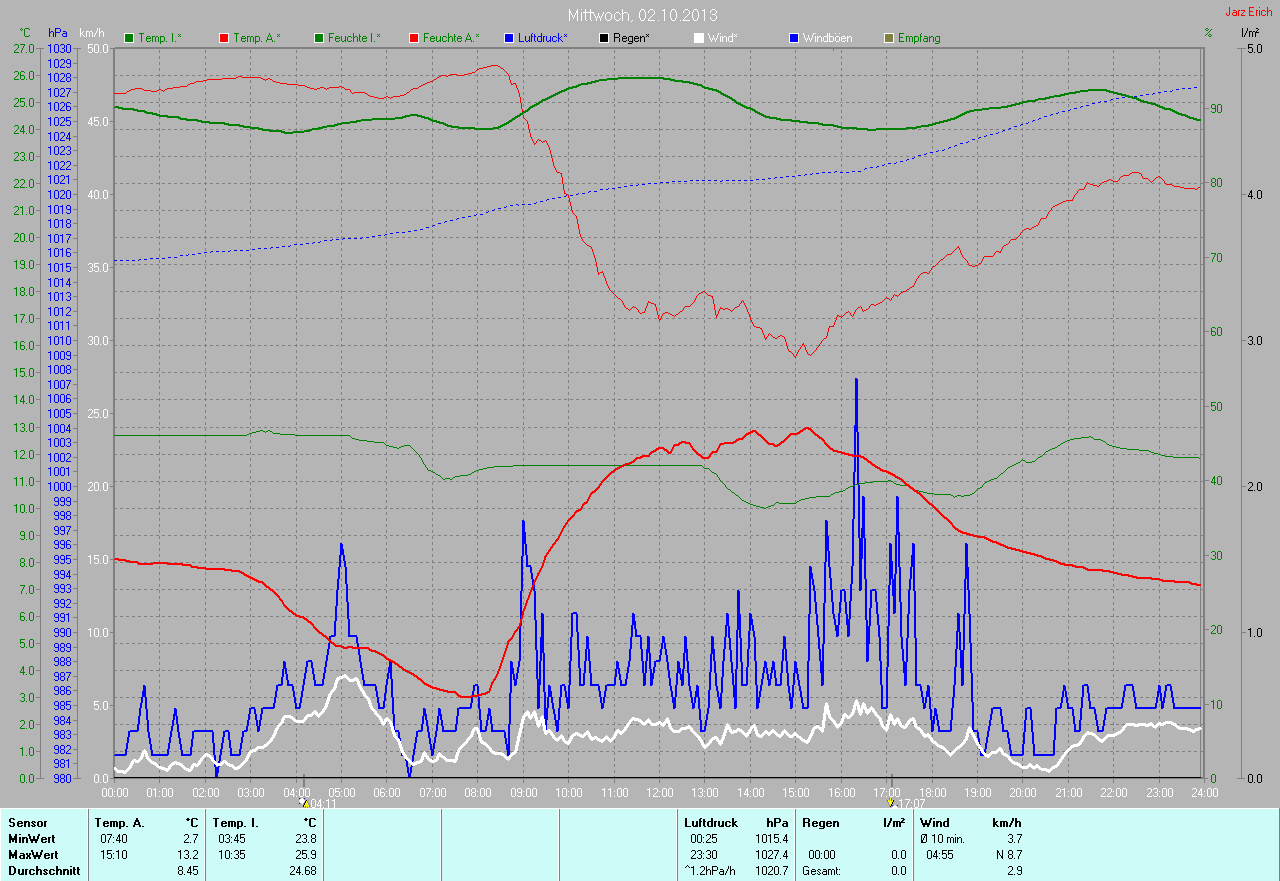Click the "Temp. A." column header in the table
The height and width of the screenshot is (881, 1280).
point(119,823)
